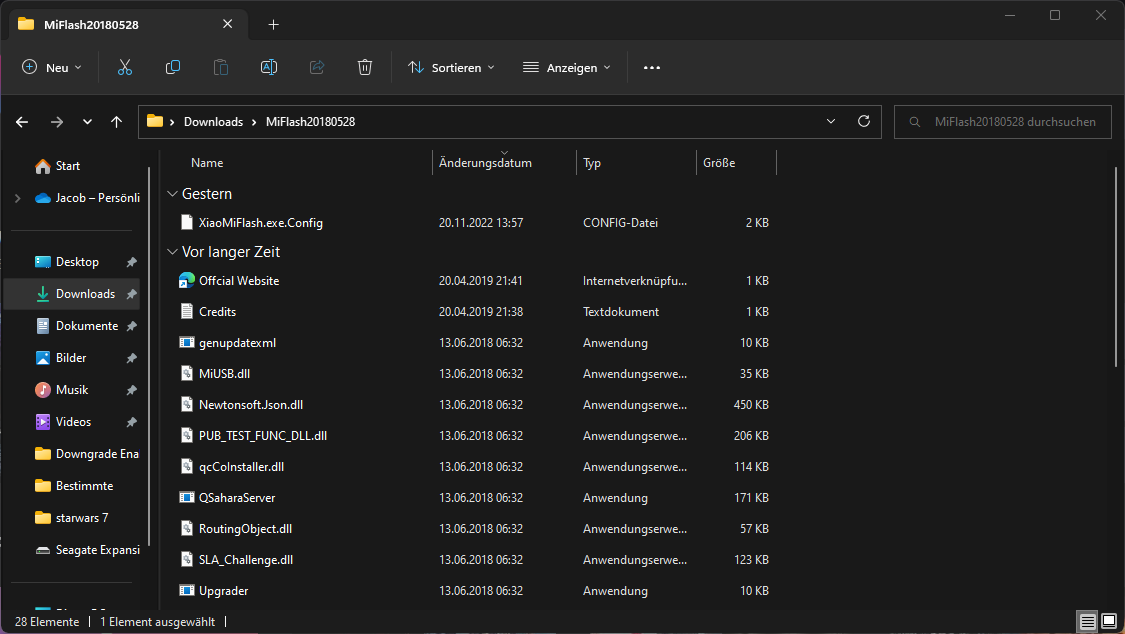Navigate back with the left arrow
This screenshot has width=1125, height=634.
(x=22, y=122)
